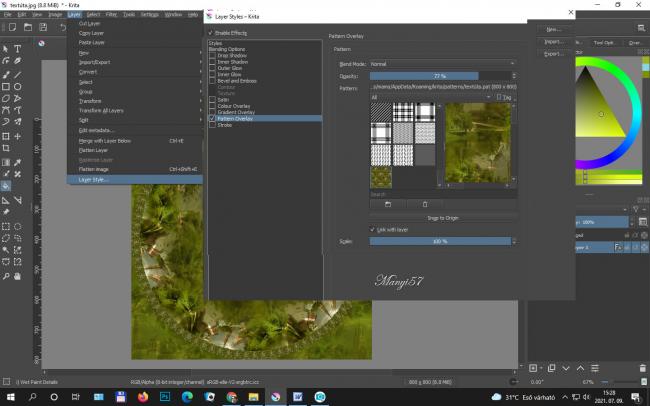650x406 pixels.
Task: Click the Import... button
Action: pos(554,42)
